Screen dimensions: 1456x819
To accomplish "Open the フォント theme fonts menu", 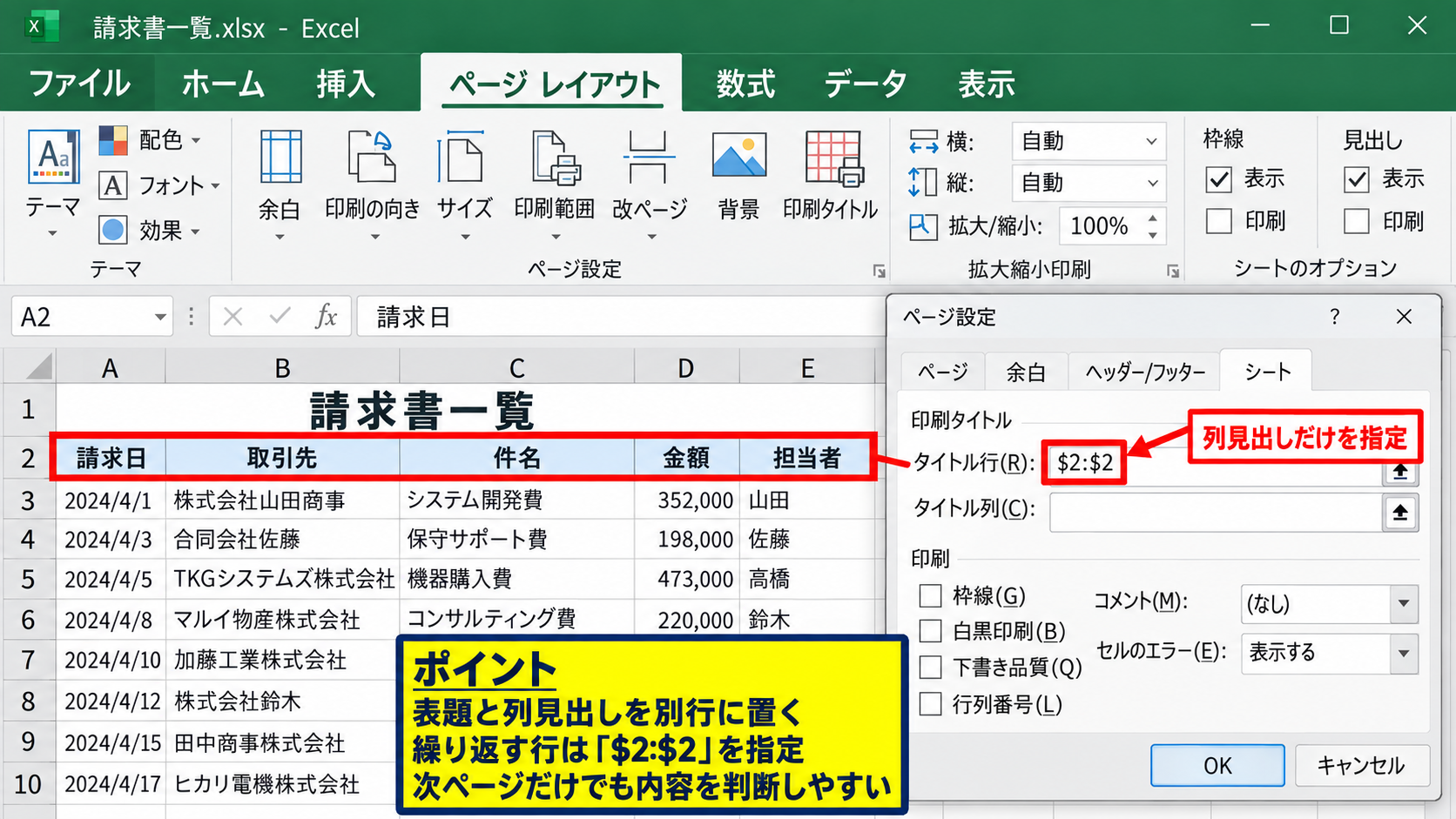I will point(159,185).
